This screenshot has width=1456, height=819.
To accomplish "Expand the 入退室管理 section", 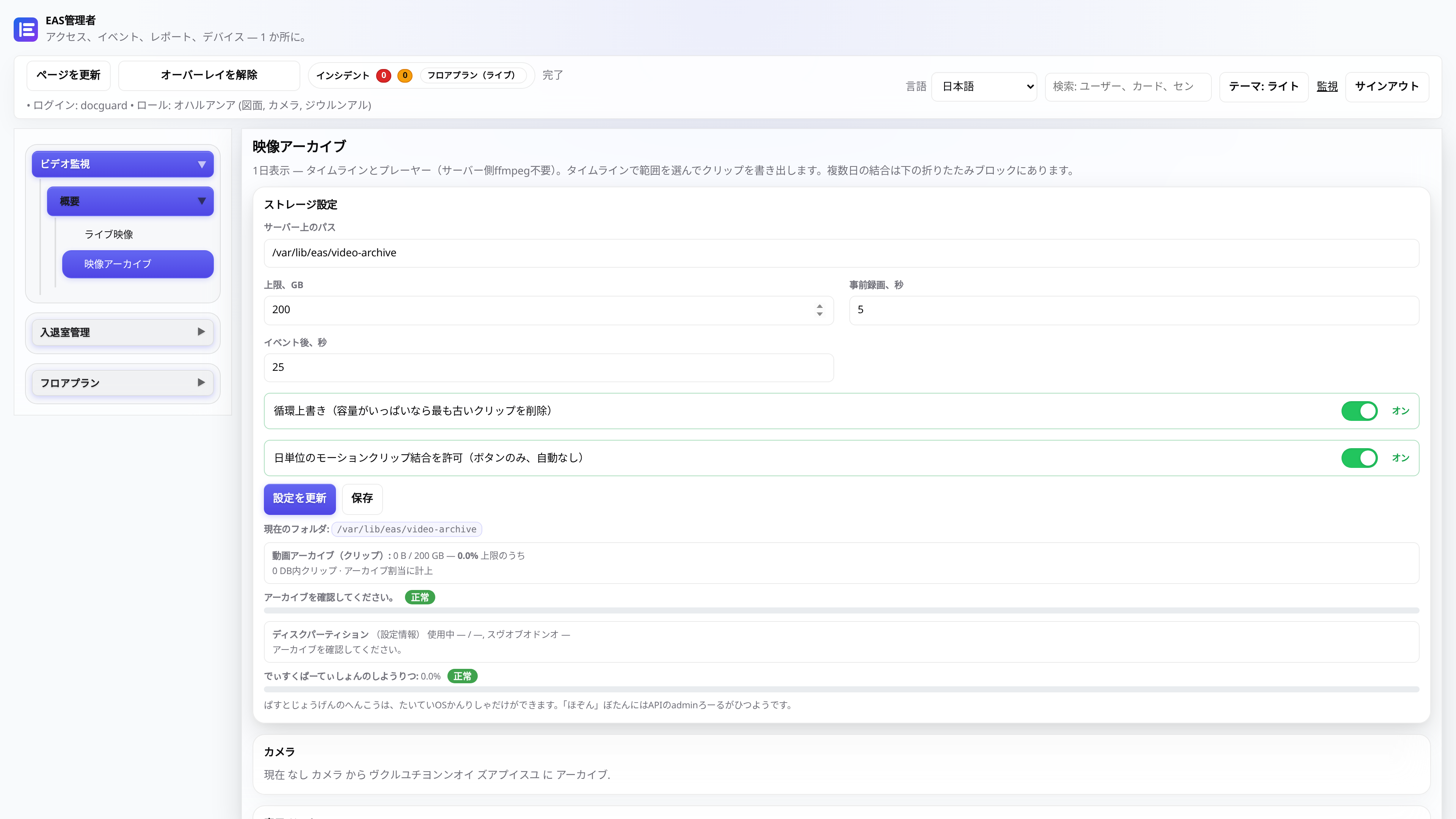I will 122,333.
